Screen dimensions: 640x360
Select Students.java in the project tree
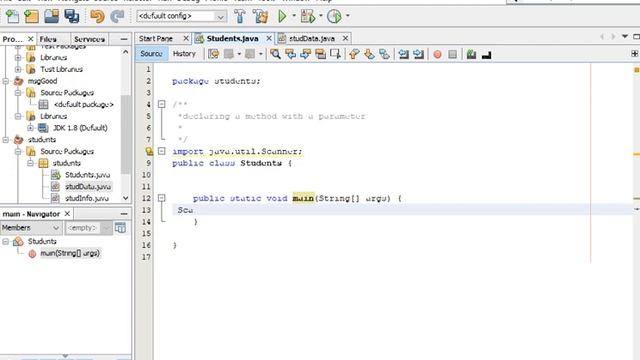[x=87, y=175]
